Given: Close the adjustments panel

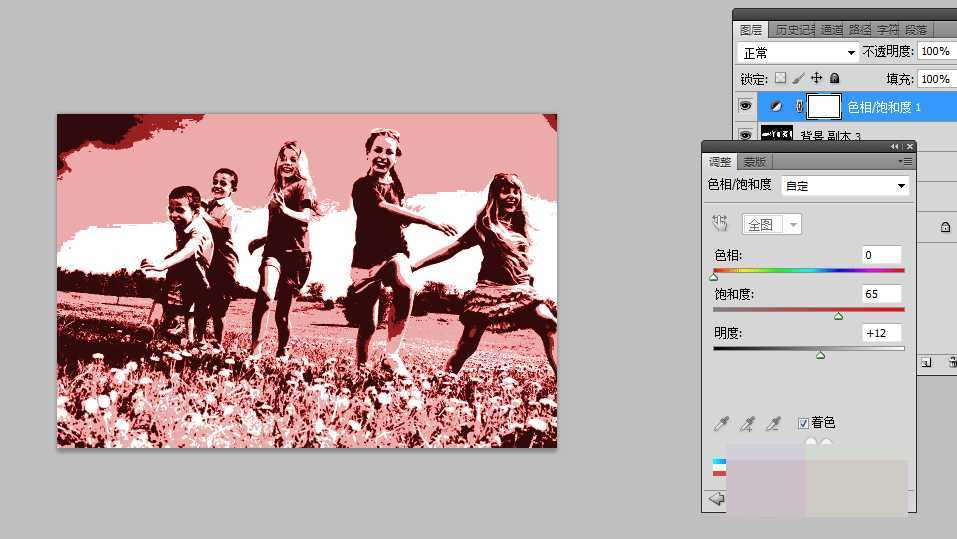Looking at the screenshot, I should pyautogui.click(x=909, y=147).
